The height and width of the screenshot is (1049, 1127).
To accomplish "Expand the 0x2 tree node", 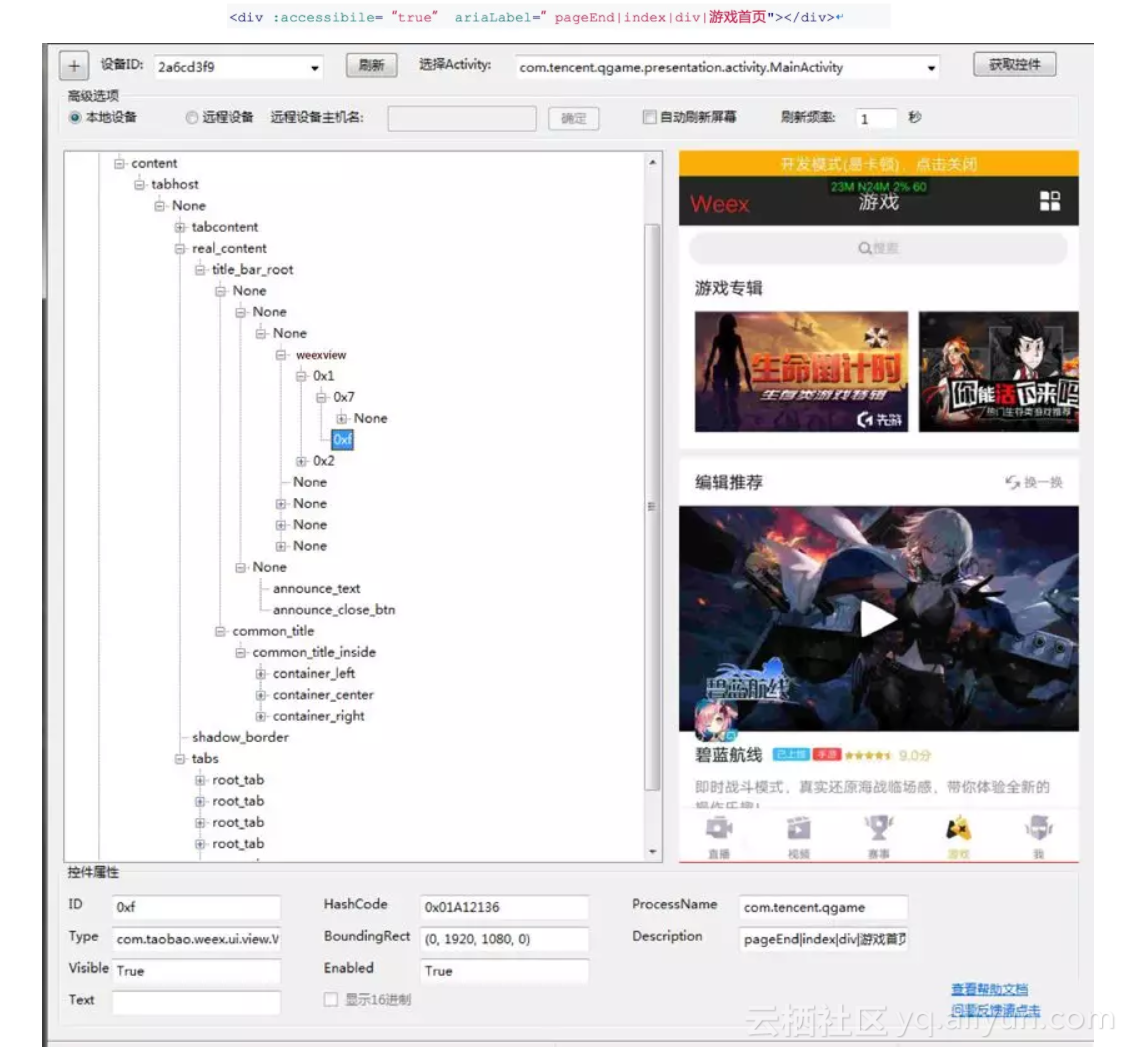I will (x=301, y=461).
